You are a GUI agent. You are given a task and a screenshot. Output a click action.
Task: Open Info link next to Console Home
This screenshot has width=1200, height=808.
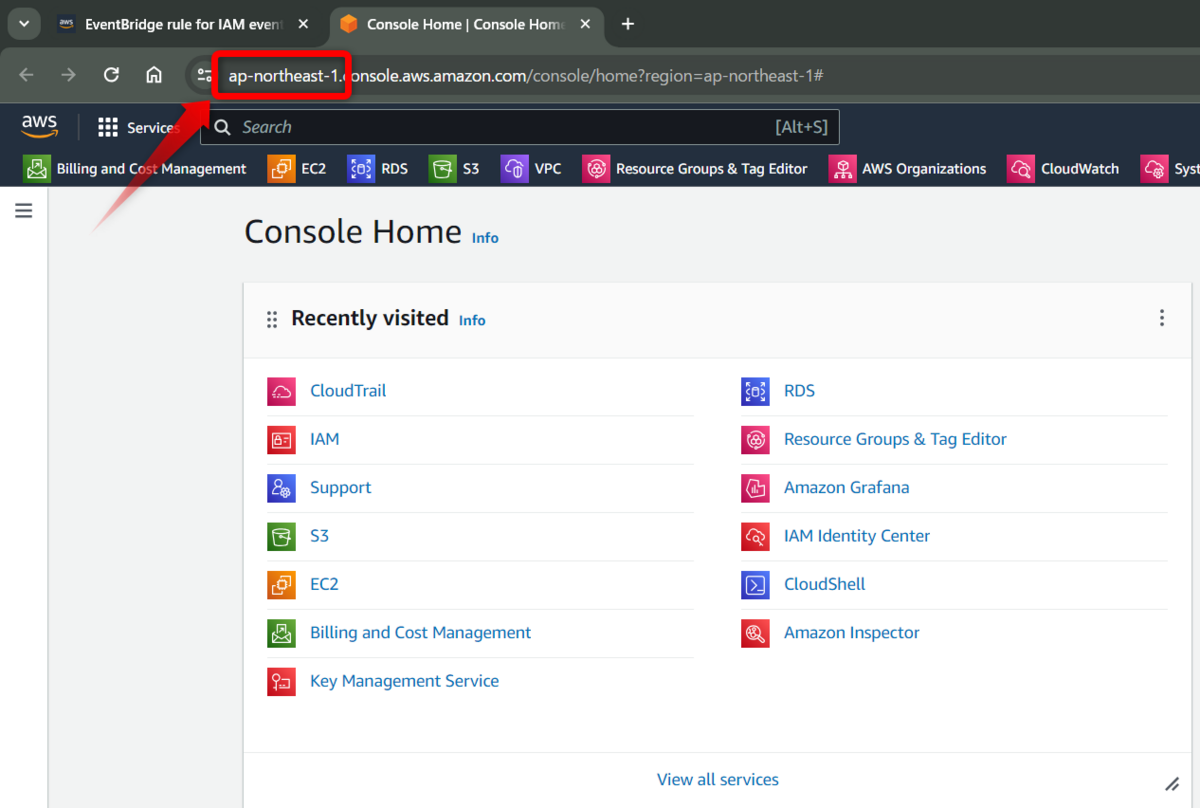tap(485, 238)
